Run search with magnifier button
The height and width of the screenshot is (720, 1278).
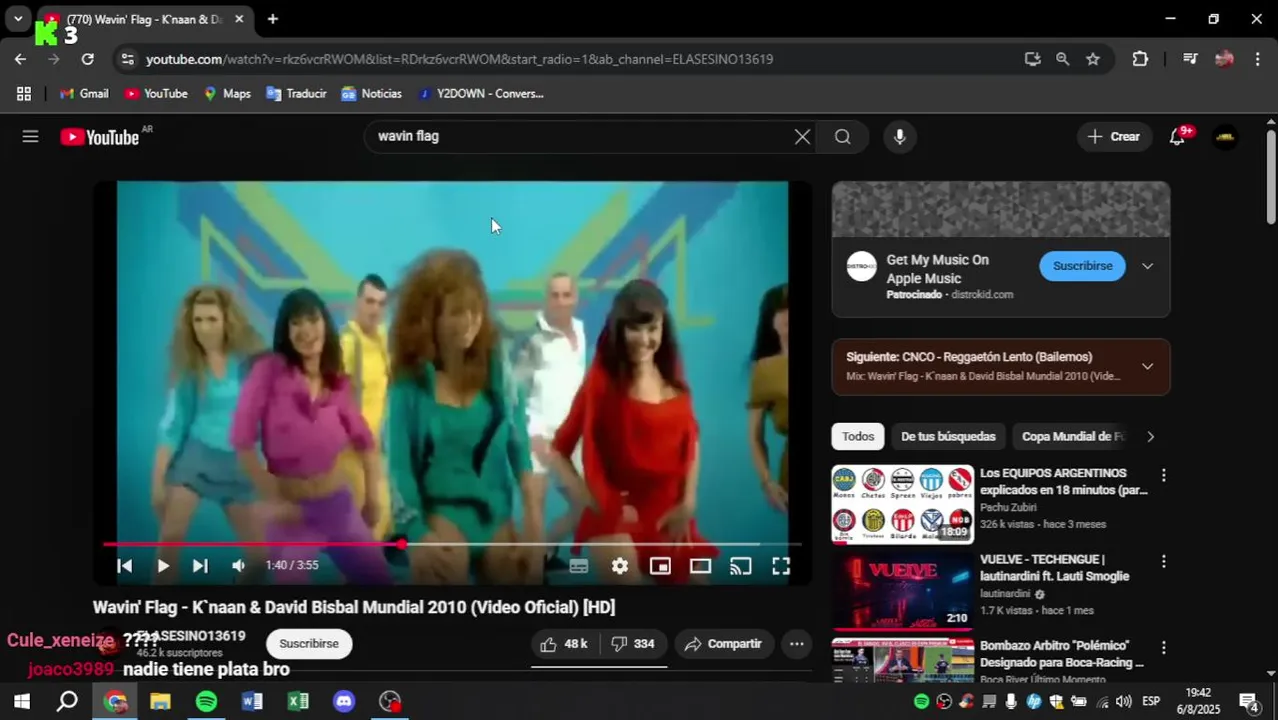pyautogui.click(x=843, y=137)
